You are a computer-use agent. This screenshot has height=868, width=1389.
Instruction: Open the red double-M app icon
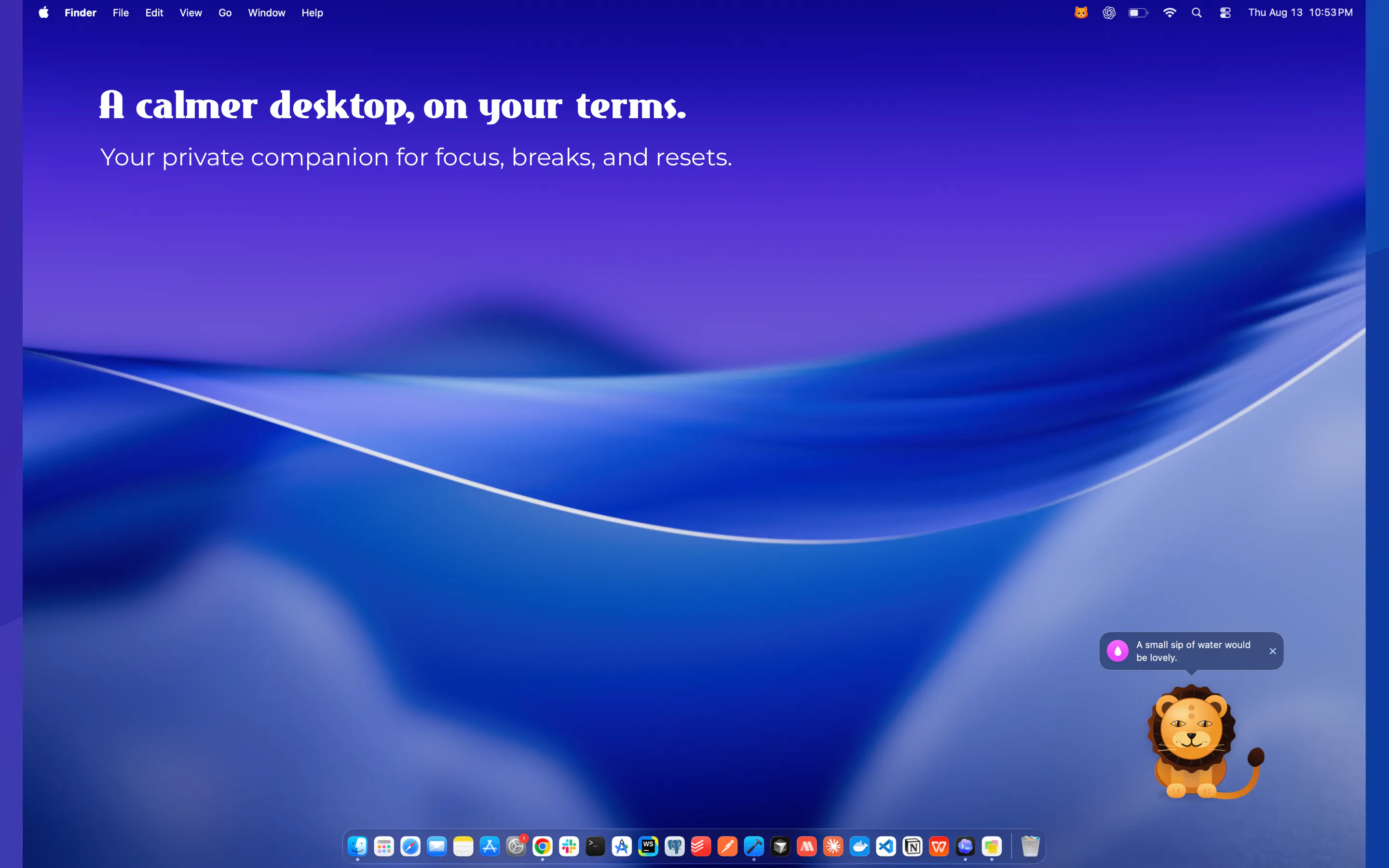(806, 846)
